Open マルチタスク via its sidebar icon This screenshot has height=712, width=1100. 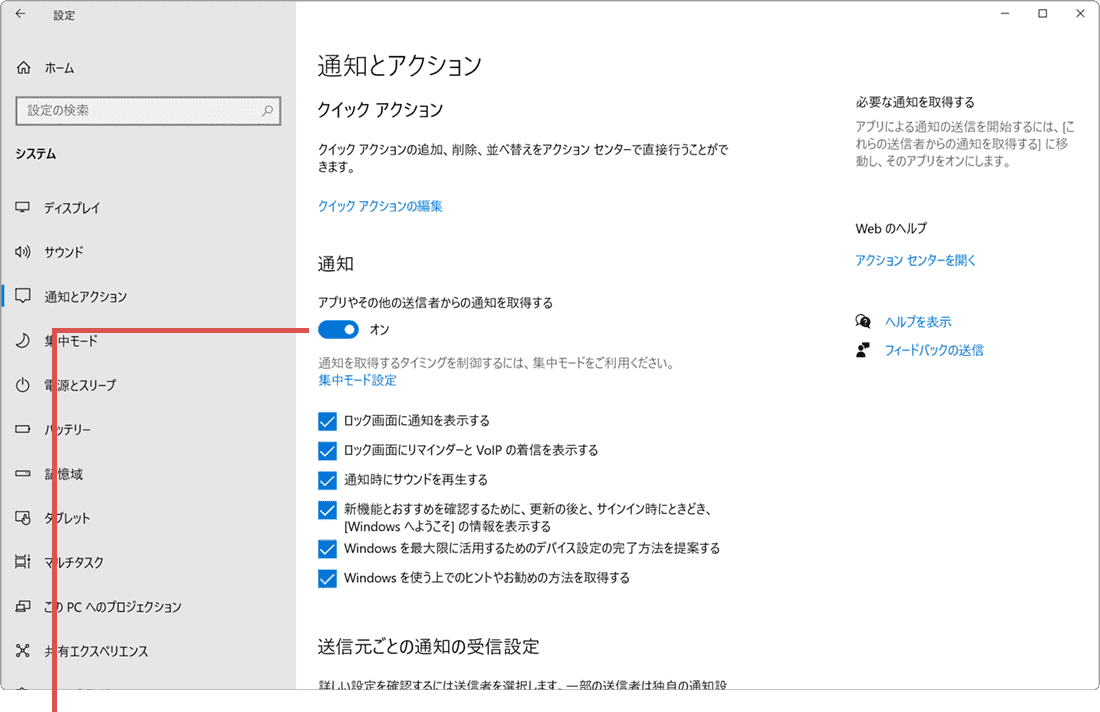click(23, 562)
